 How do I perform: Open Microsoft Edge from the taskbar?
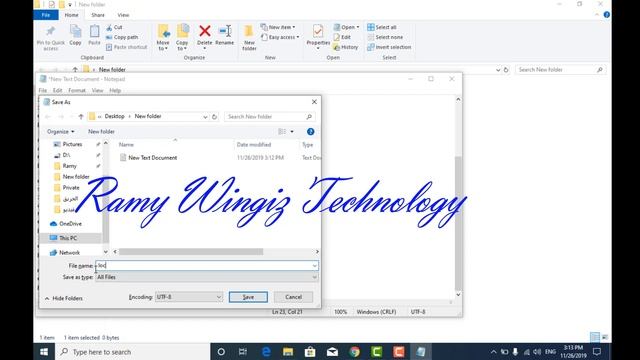(266, 352)
